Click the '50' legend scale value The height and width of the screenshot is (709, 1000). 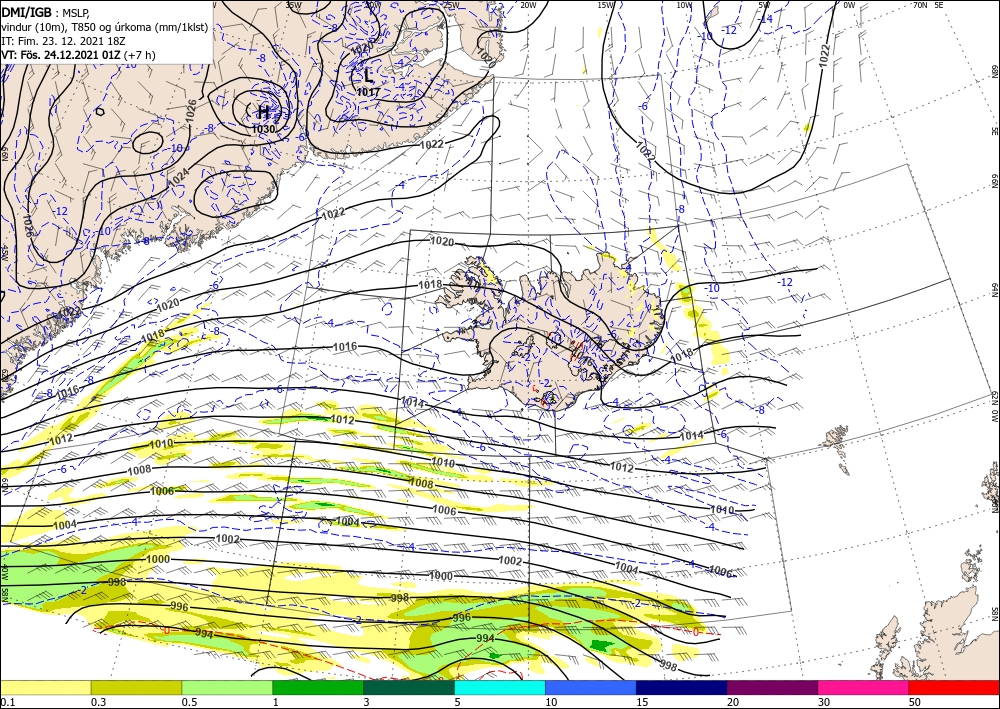coord(915,702)
